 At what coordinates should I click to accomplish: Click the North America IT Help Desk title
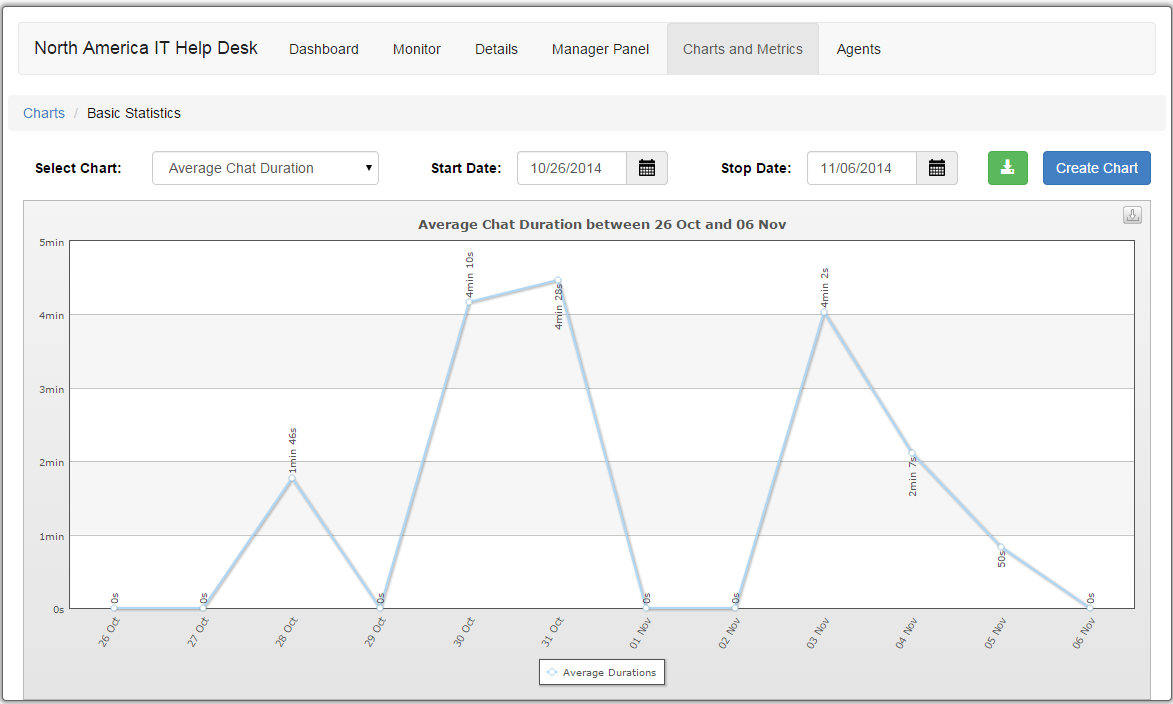point(146,48)
